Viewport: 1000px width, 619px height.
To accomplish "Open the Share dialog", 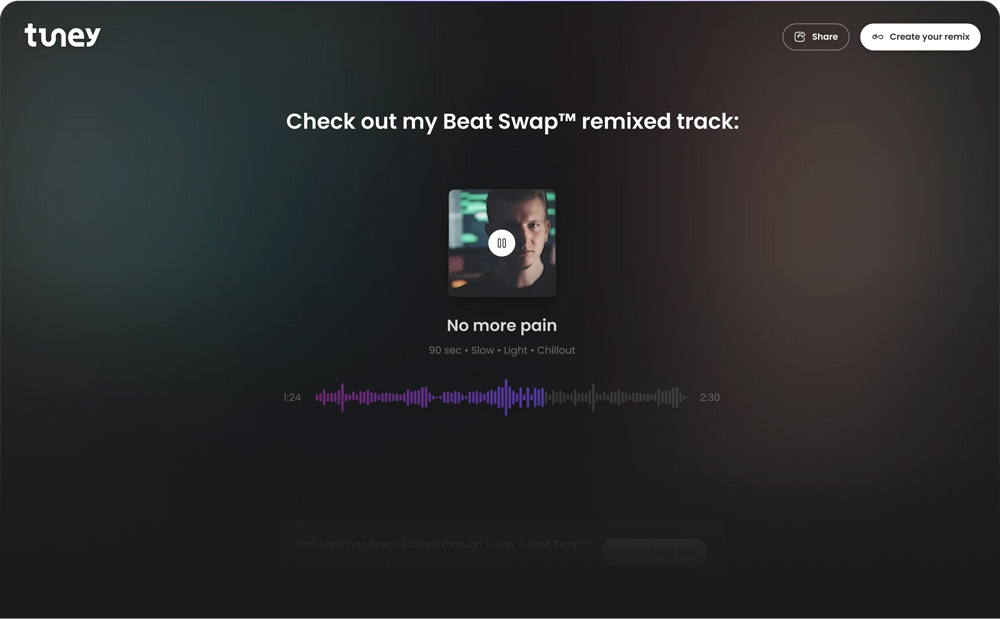I will point(816,37).
